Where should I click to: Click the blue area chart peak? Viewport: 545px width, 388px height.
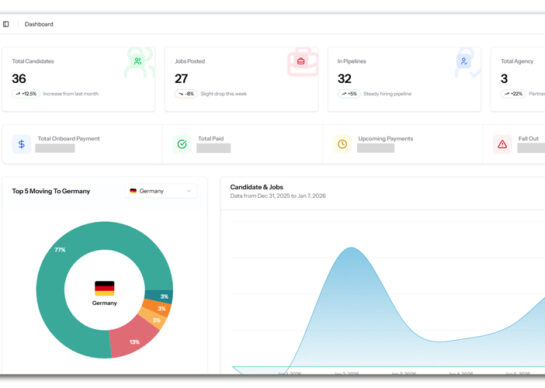click(351, 248)
